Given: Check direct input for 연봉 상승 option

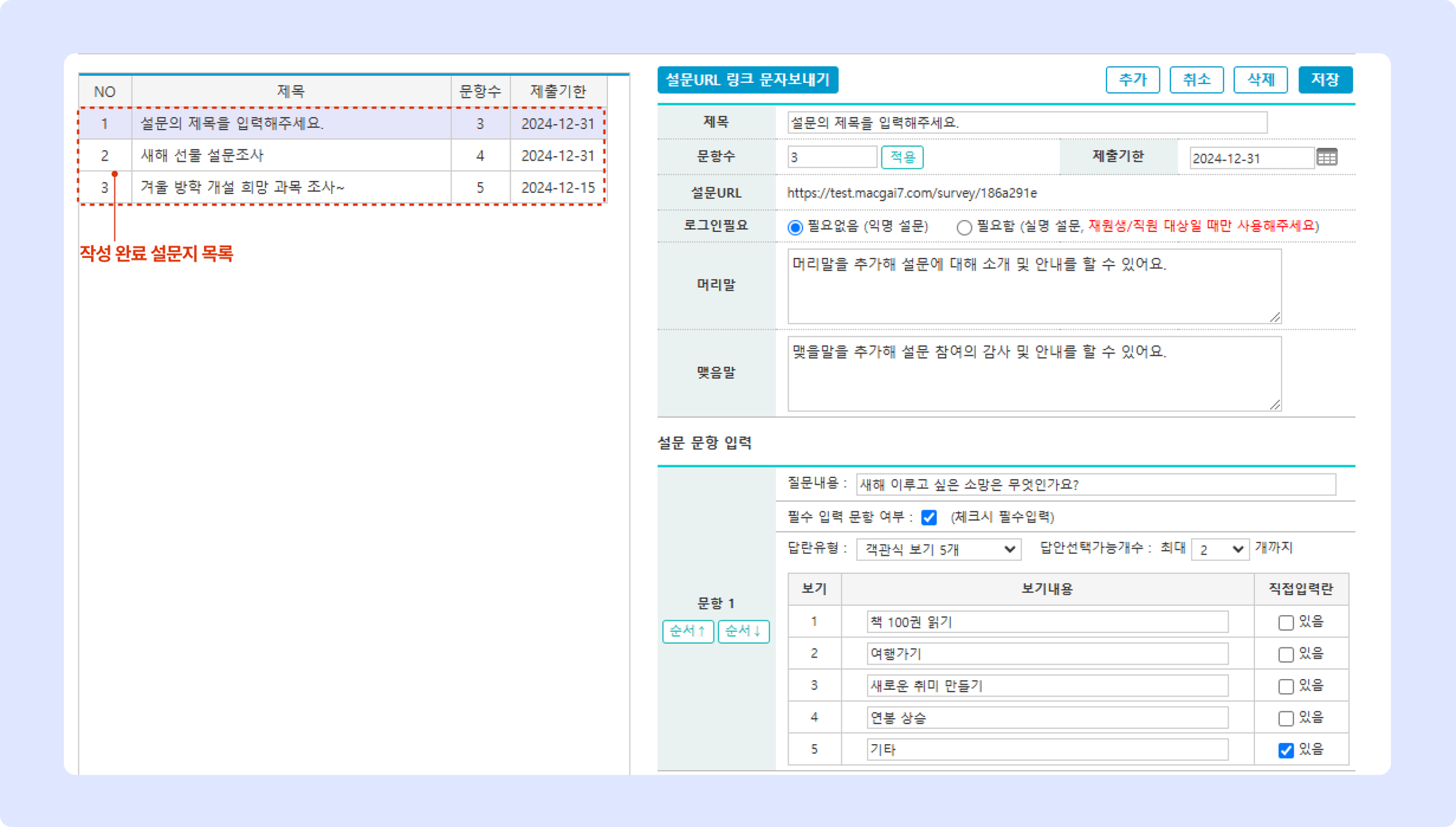Looking at the screenshot, I should [x=1286, y=719].
